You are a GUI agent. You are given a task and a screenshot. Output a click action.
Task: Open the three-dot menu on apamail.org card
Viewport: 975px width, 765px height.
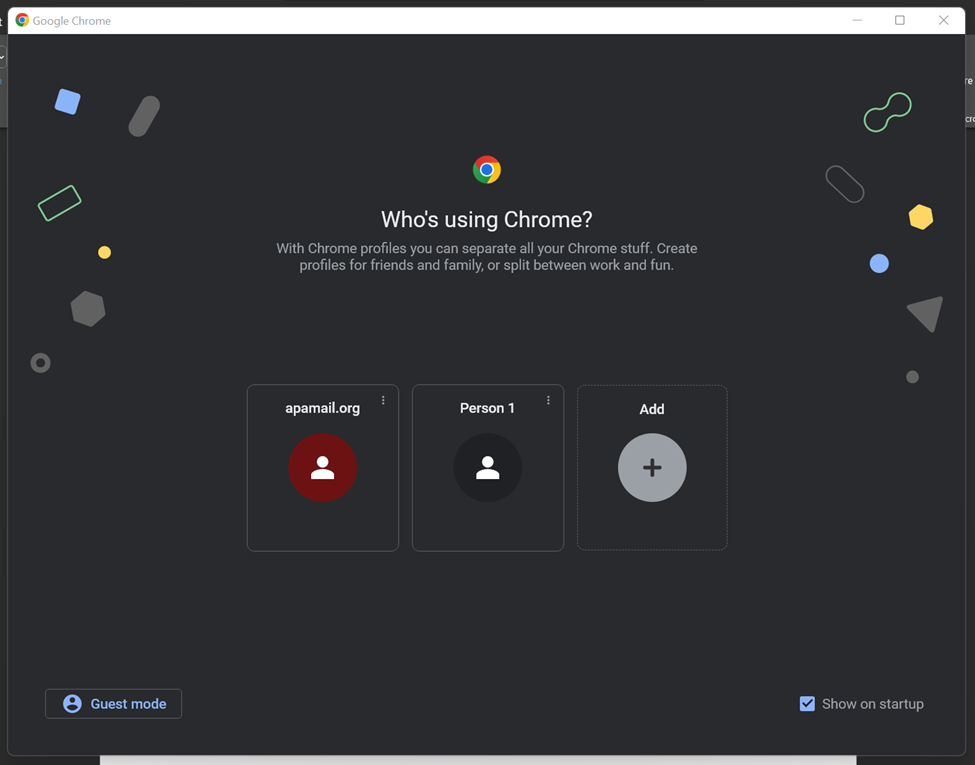point(383,401)
